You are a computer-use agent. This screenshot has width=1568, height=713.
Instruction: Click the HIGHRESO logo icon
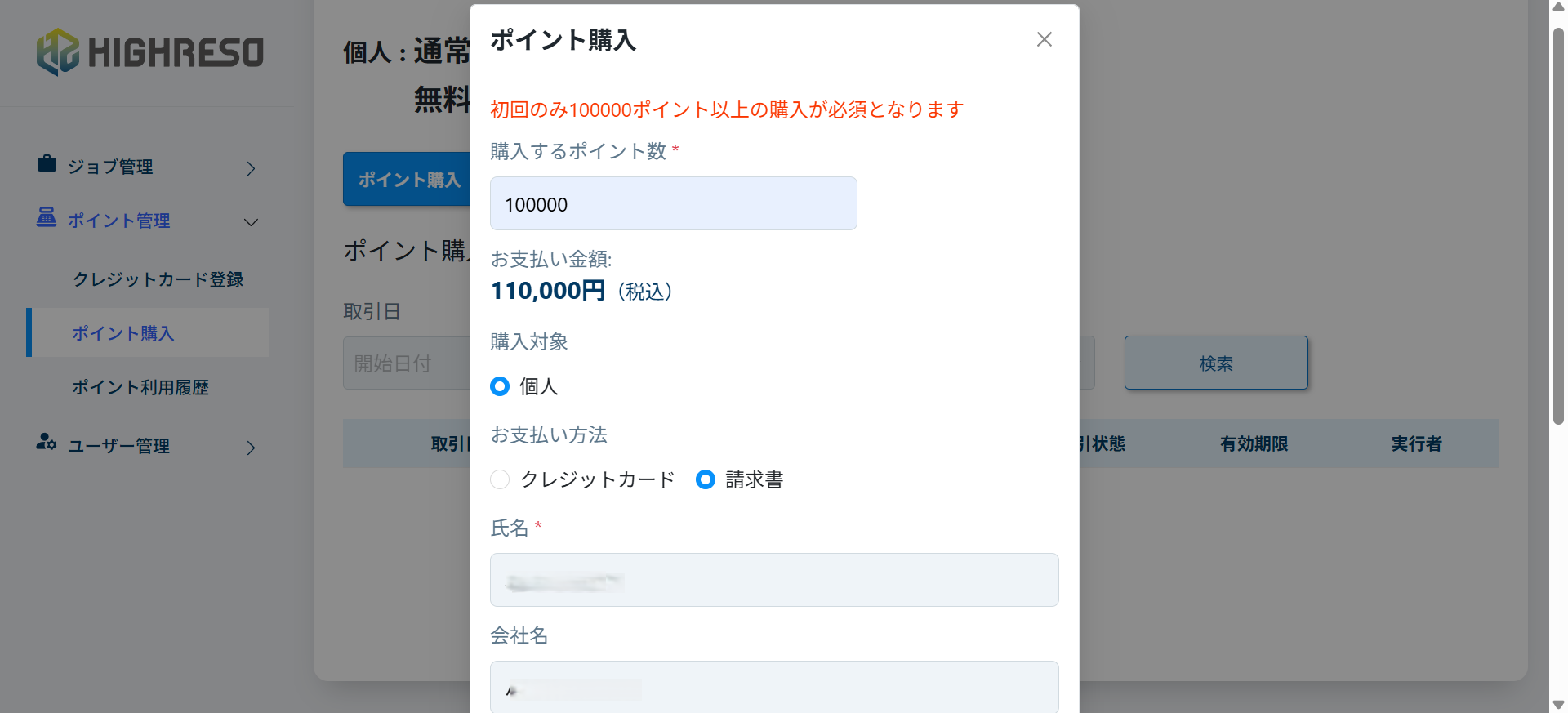coord(57,52)
